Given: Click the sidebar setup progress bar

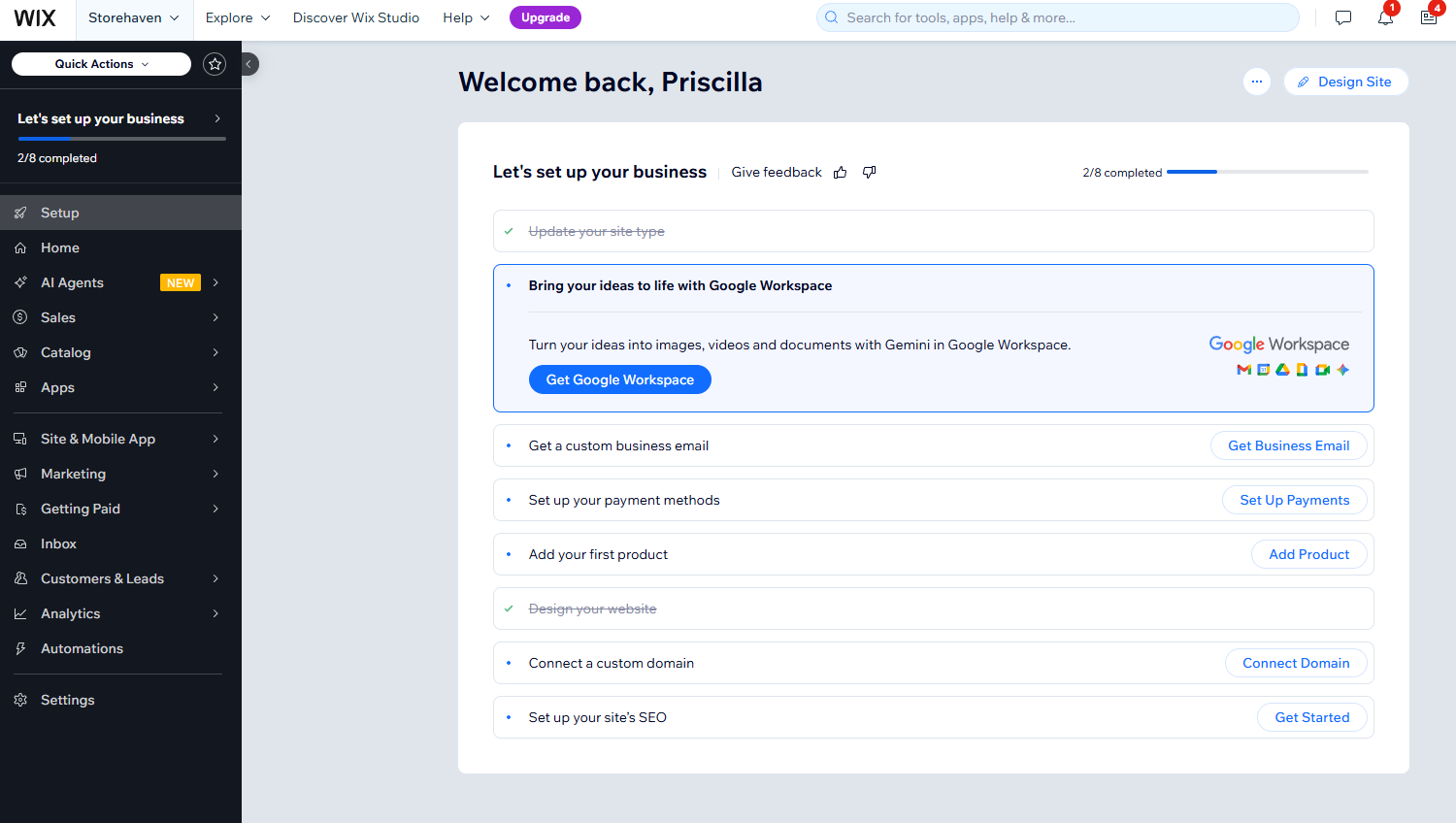Looking at the screenshot, I should pos(121,139).
